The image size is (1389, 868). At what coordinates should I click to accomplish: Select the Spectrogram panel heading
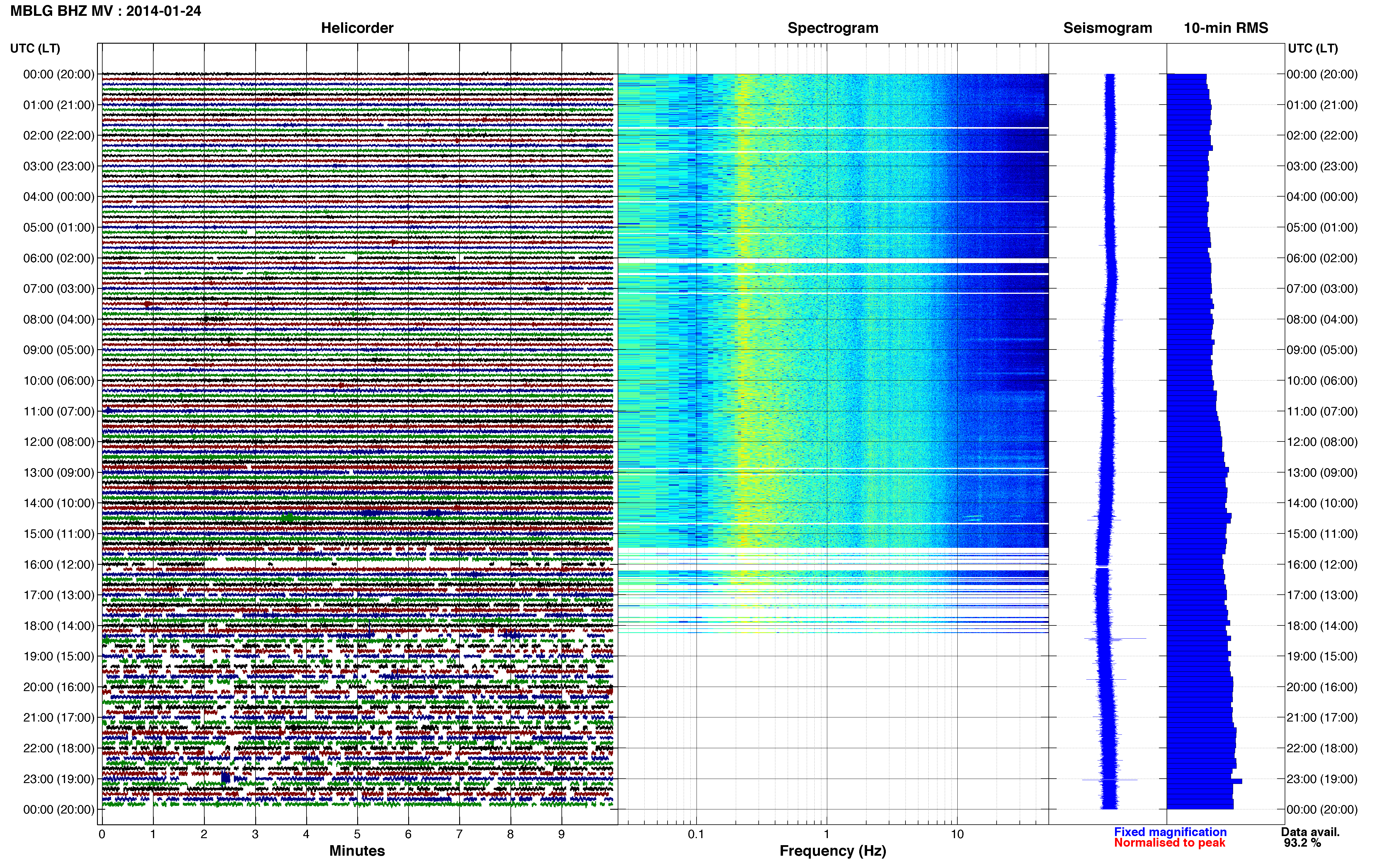[x=833, y=28]
